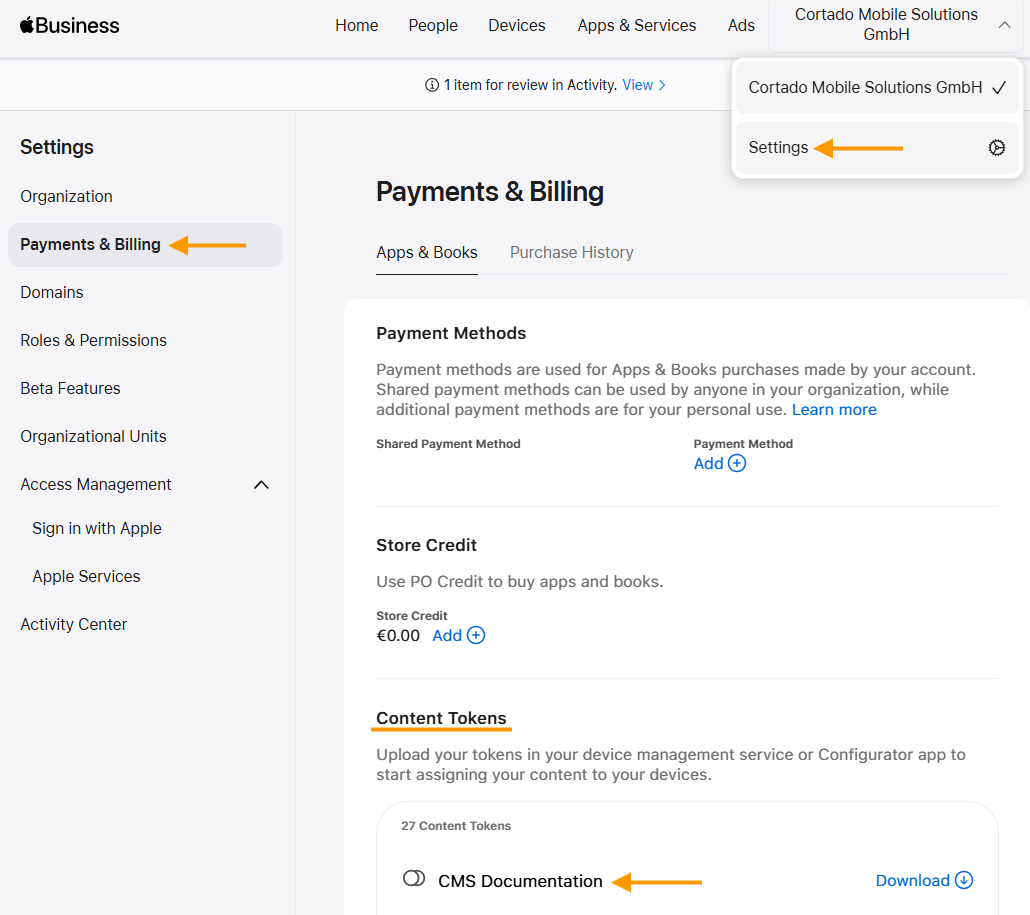Click the Payment Methods heading
Image resolution: width=1030 pixels, height=915 pixels.
click(x=451, y=334)
